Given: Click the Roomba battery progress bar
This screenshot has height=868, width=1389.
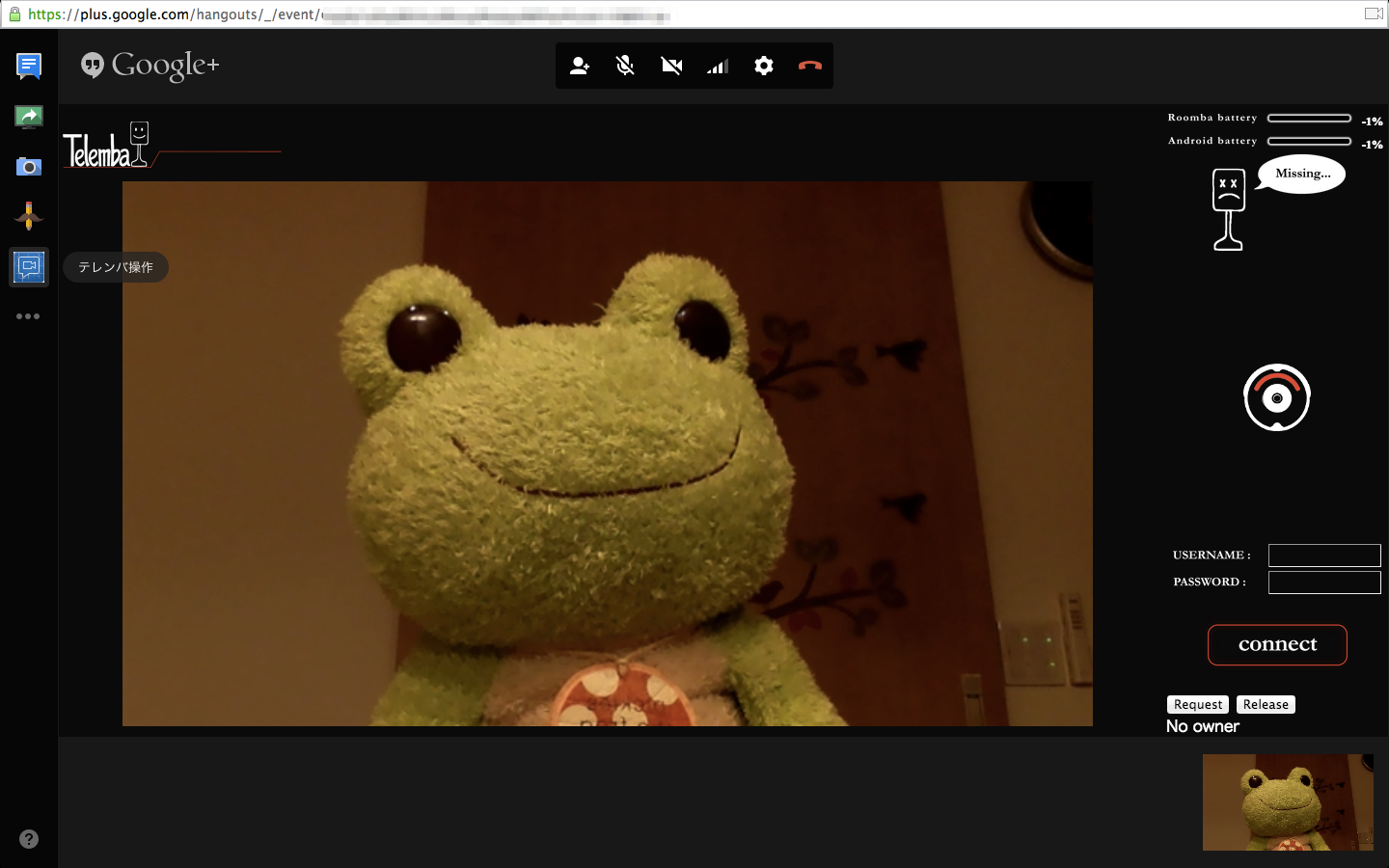Looking at the screenshot, I should point(1309,118).
